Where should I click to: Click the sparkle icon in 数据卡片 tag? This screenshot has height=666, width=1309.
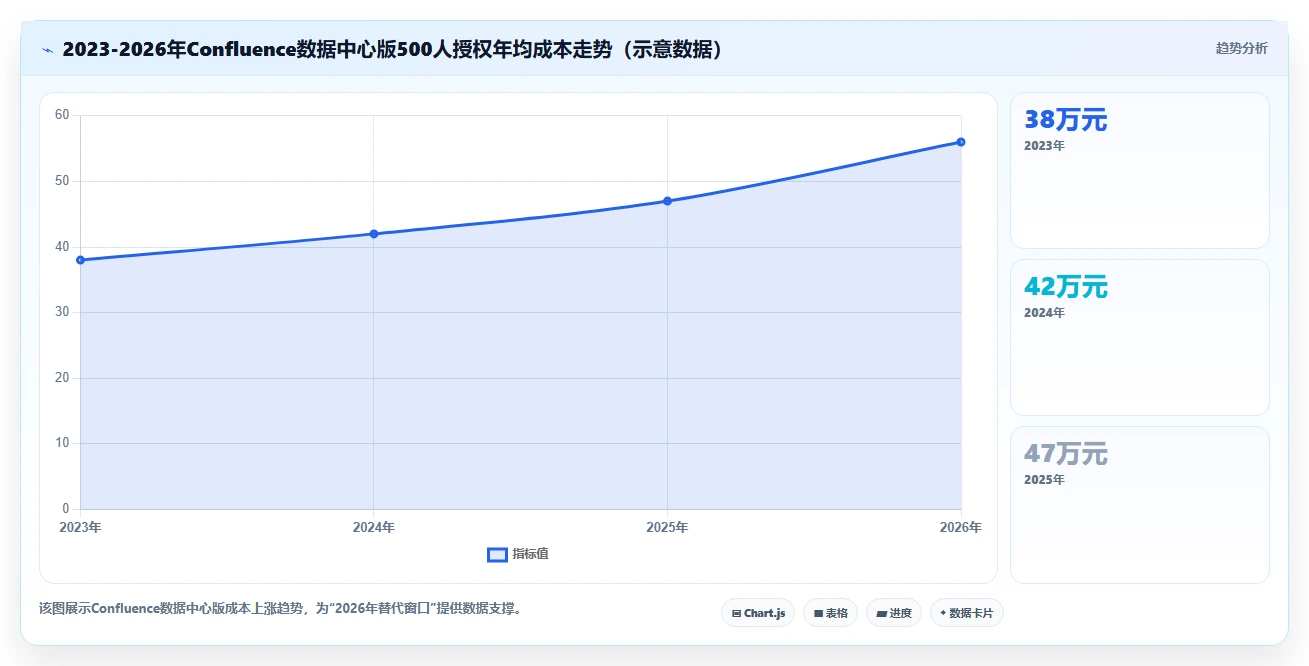[x=943, y=613]
